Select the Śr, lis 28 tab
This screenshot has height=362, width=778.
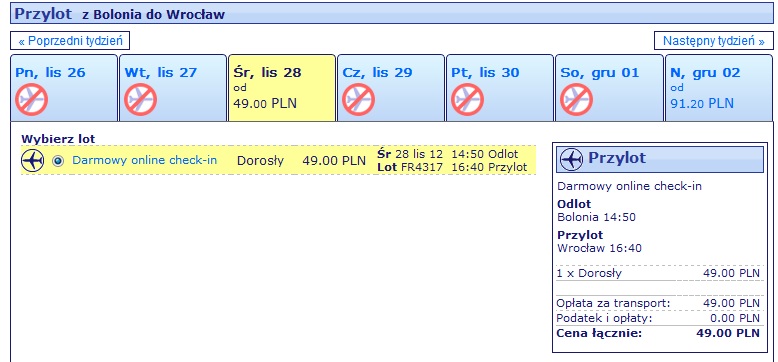(282, 88)
